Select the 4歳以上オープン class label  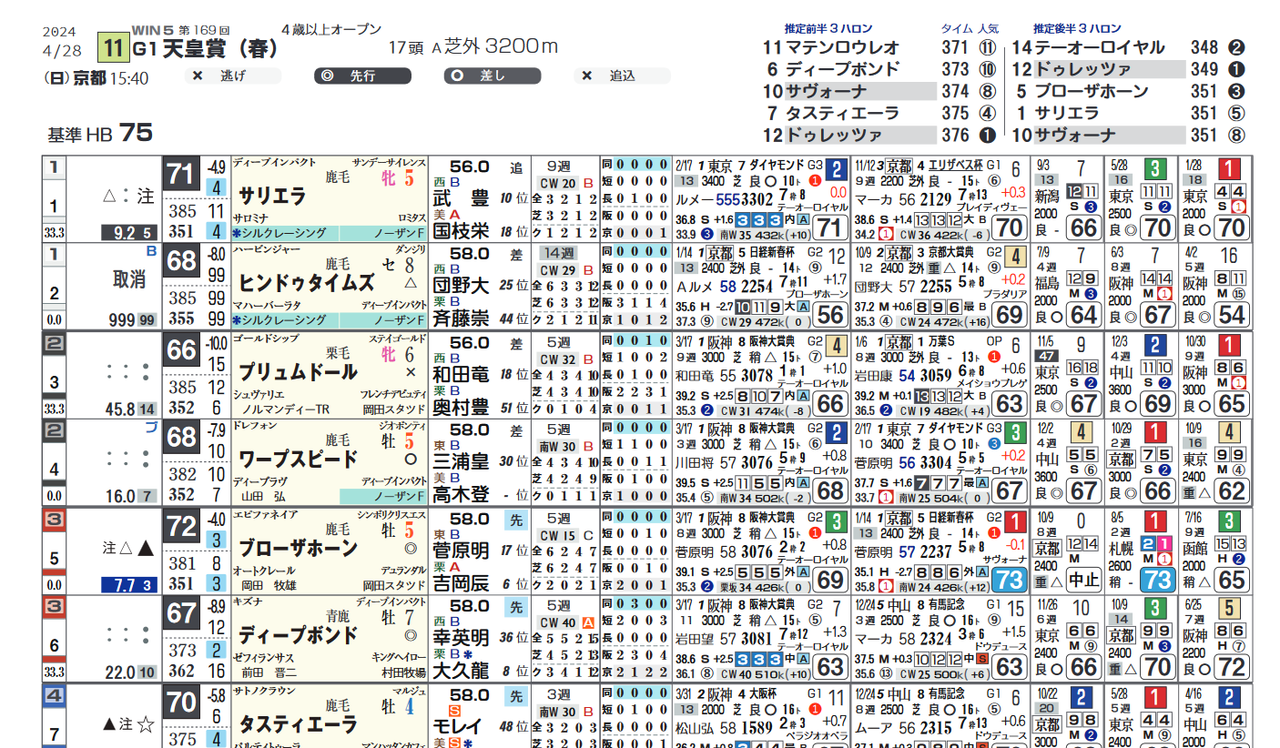[330, 29]
